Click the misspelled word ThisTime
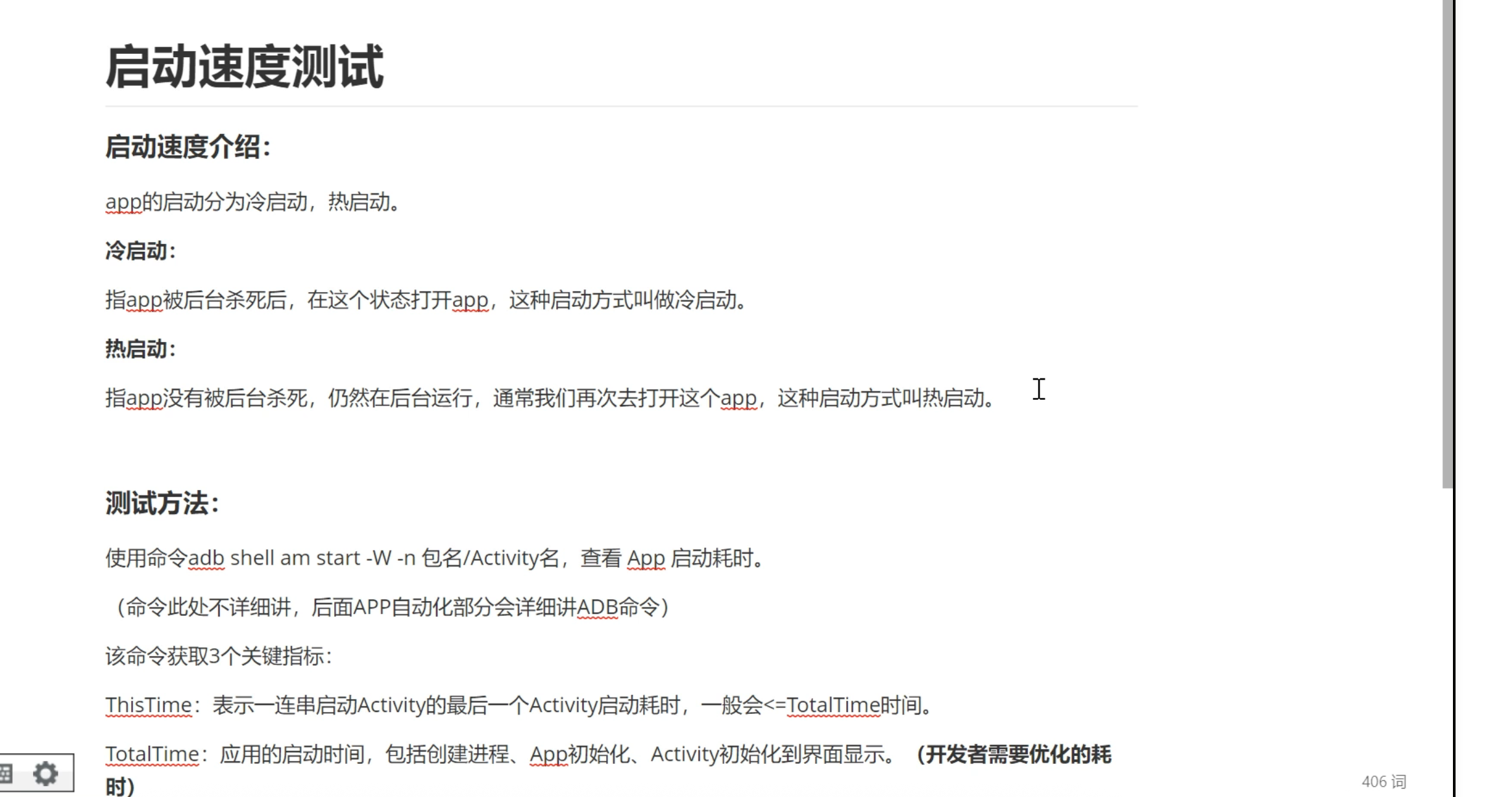1512x797 pixels. point(149,705)
